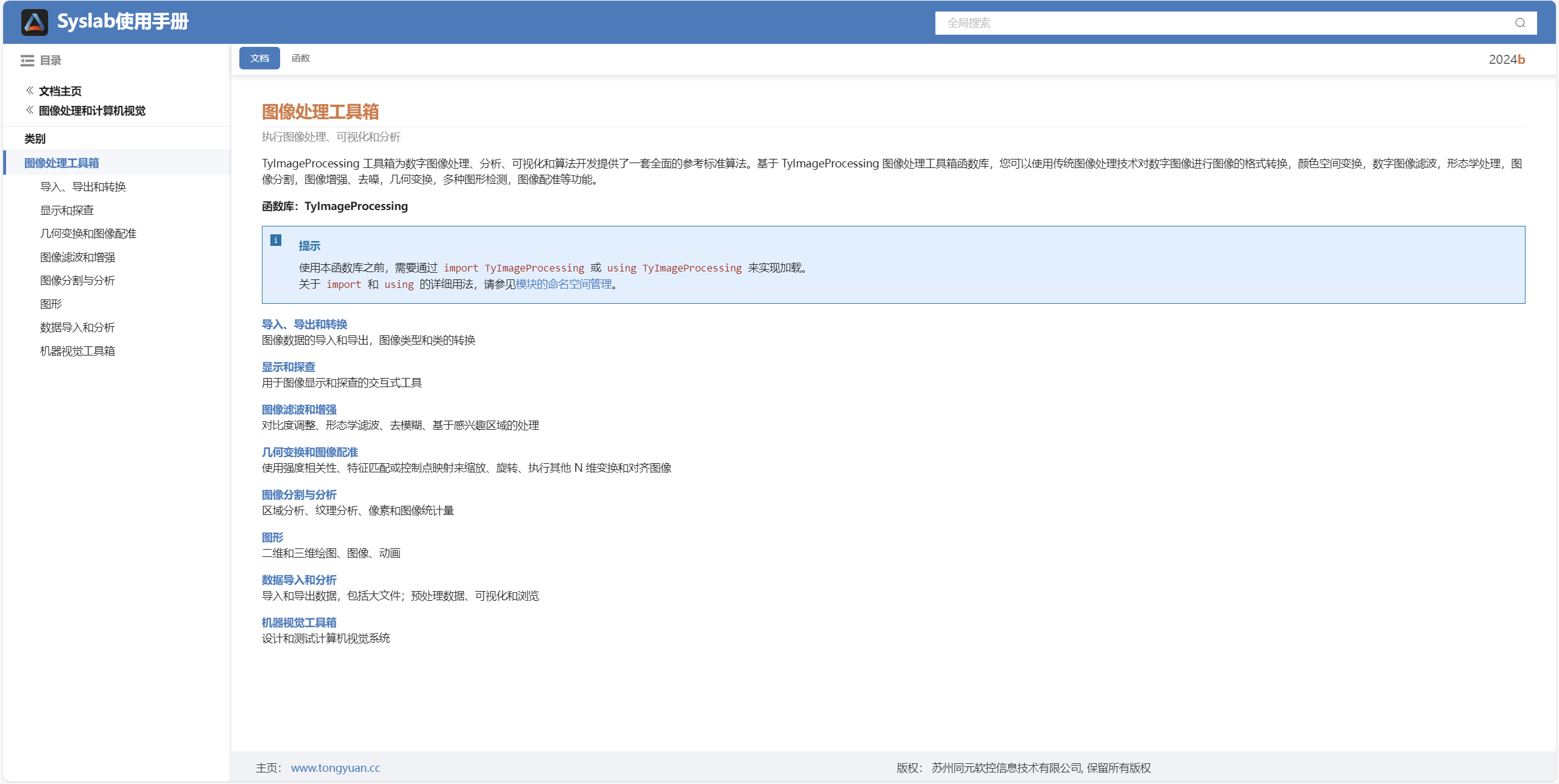Click the subtitle 执行图像处理、可视化和分析

click(331, 137)
